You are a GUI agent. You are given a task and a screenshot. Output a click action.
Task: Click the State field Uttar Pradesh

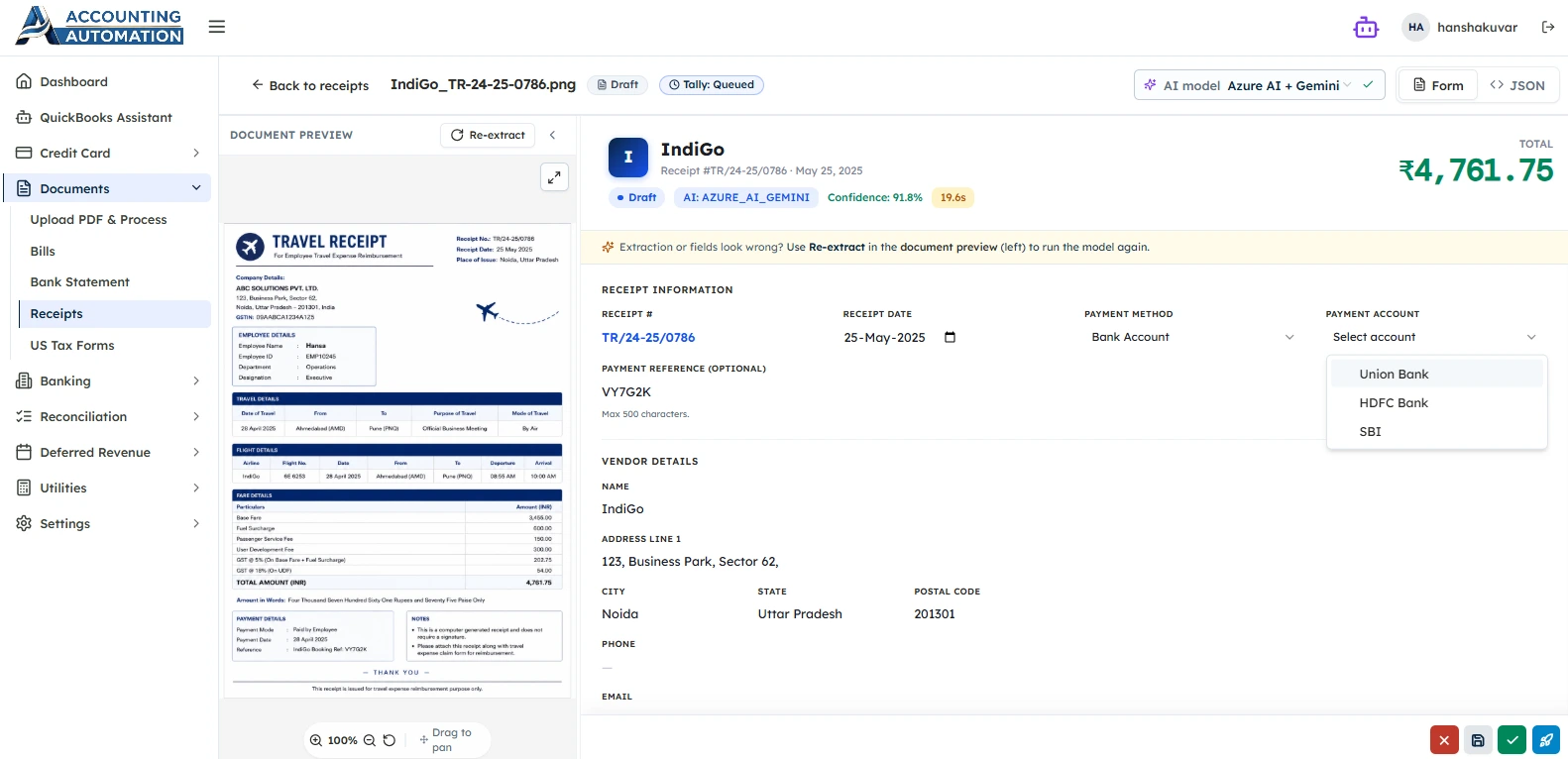tap(827, 613)
